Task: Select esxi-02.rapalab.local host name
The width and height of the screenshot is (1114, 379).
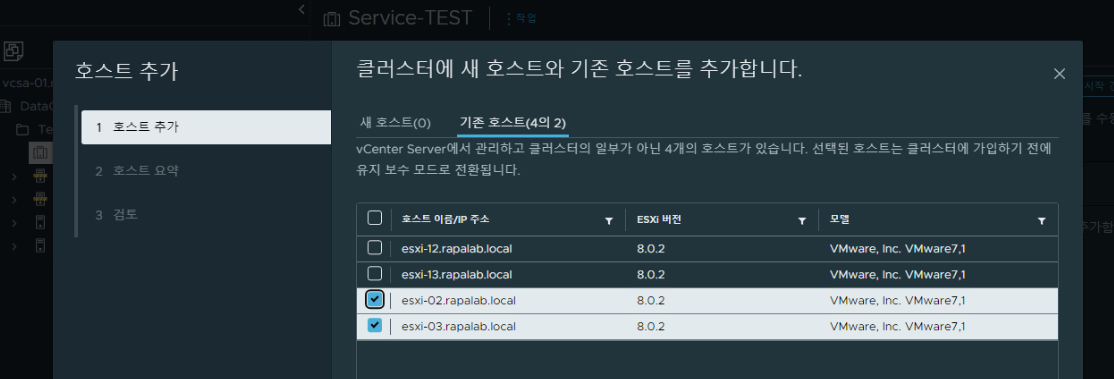Action: [x=458, y=300]
